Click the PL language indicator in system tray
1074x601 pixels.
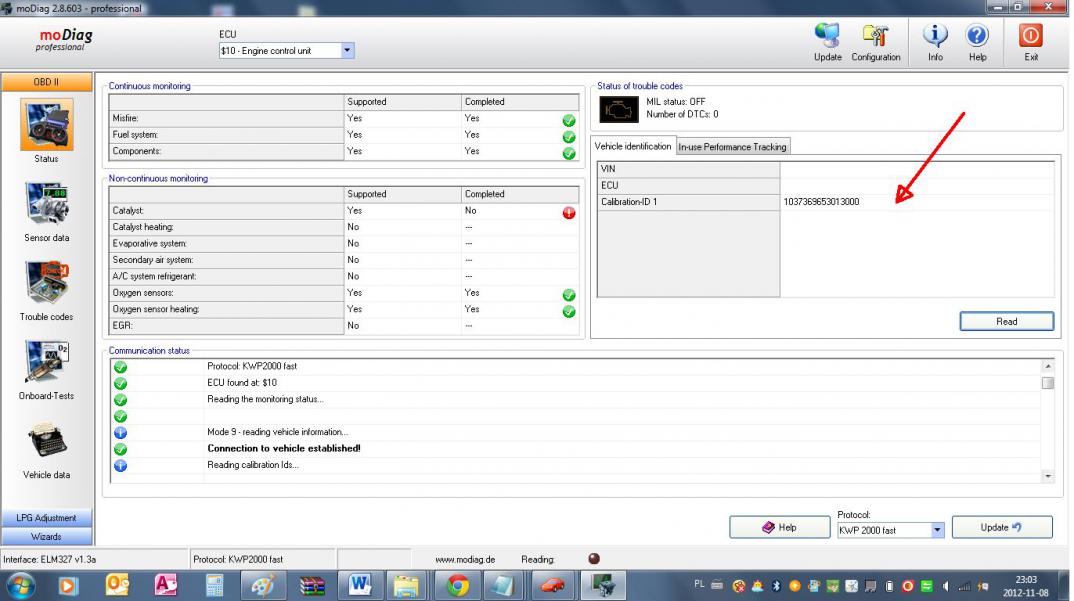(x=699, y=585)
